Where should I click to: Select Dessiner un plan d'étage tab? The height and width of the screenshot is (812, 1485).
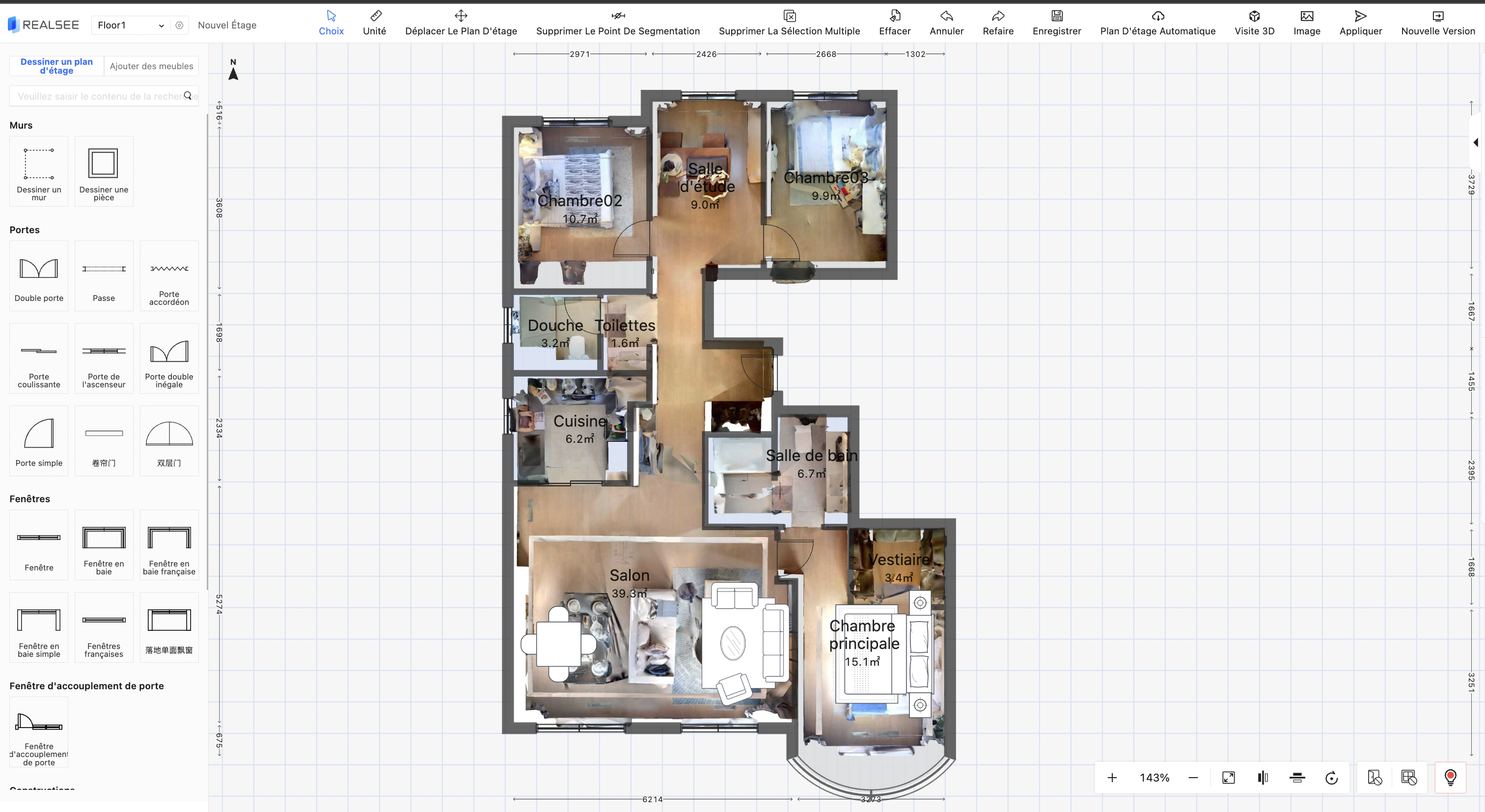pyautogui.click(x=56, y=66)
